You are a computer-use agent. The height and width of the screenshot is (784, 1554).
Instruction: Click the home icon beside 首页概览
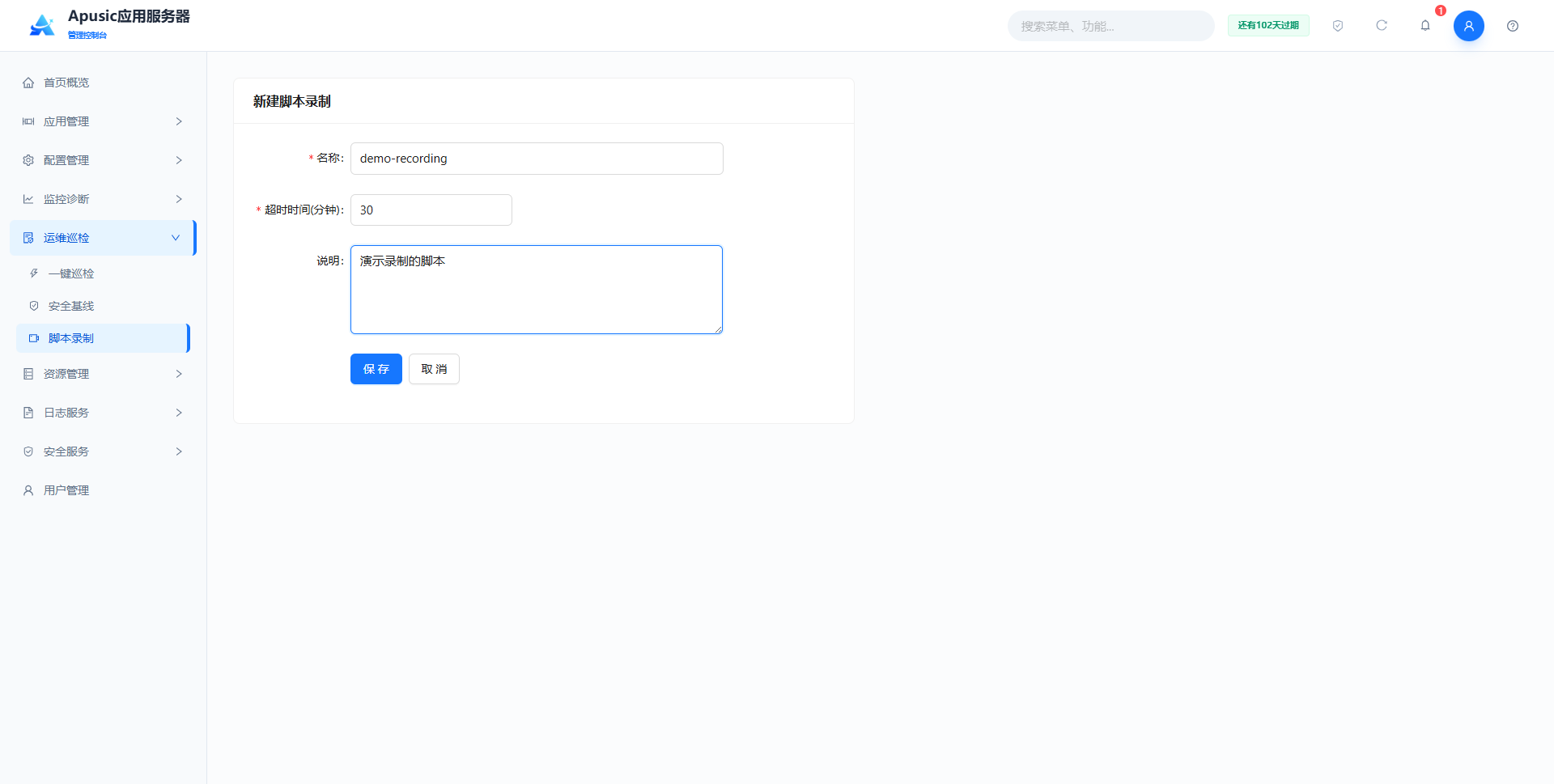(x=28, y=83)
